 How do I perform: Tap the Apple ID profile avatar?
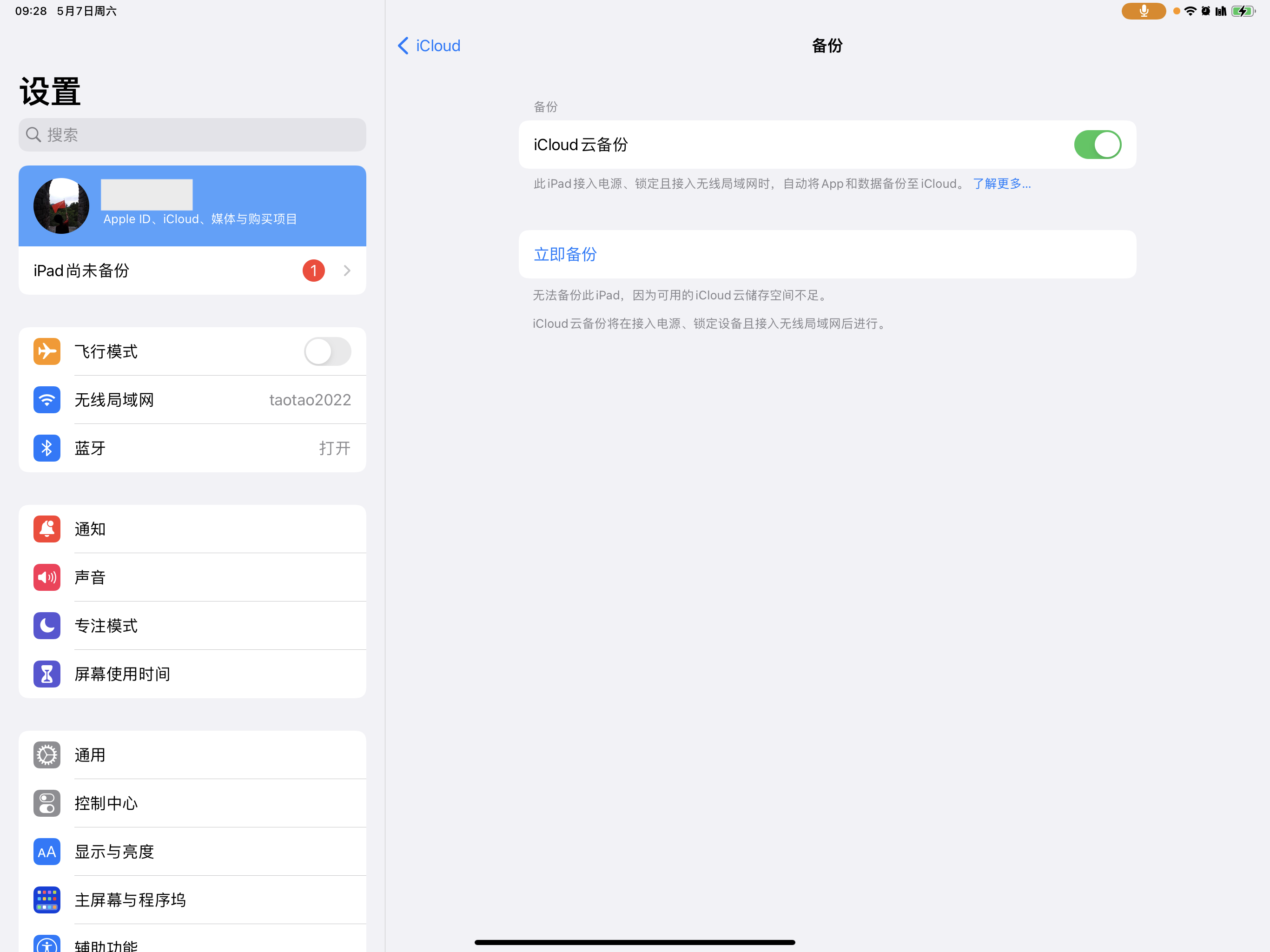point(61,206)
